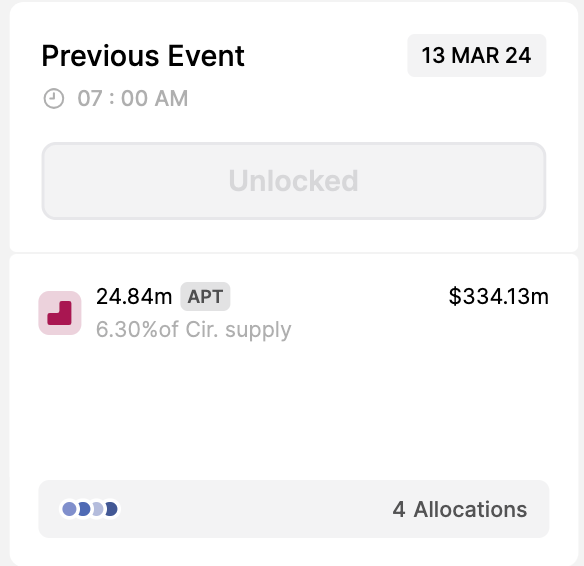Select the second allocation dot
584x566 pixels.
point(84,509)
